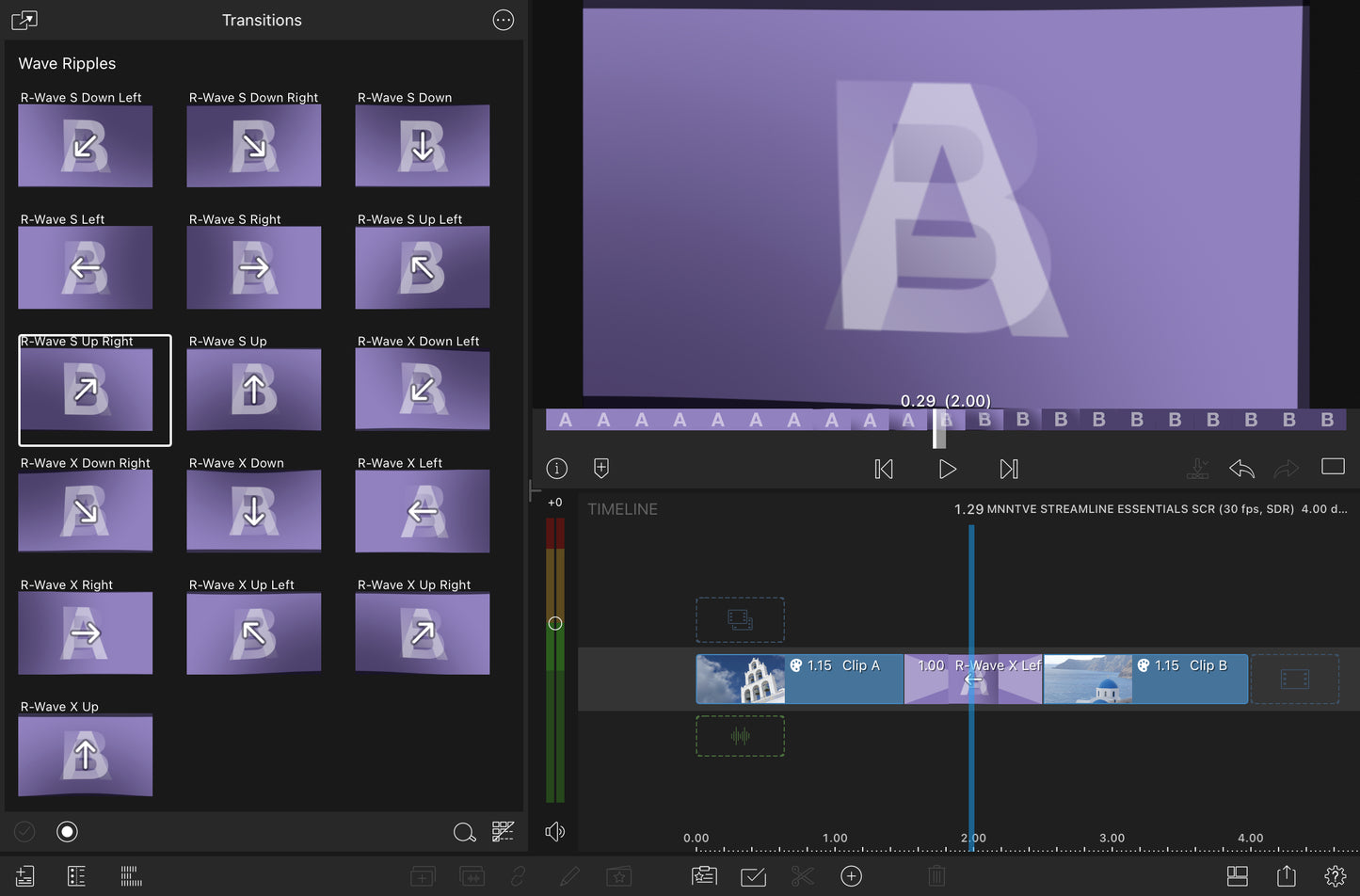Open the Transitions more options menu
The image size is (1360, 896).
[504, 20]
